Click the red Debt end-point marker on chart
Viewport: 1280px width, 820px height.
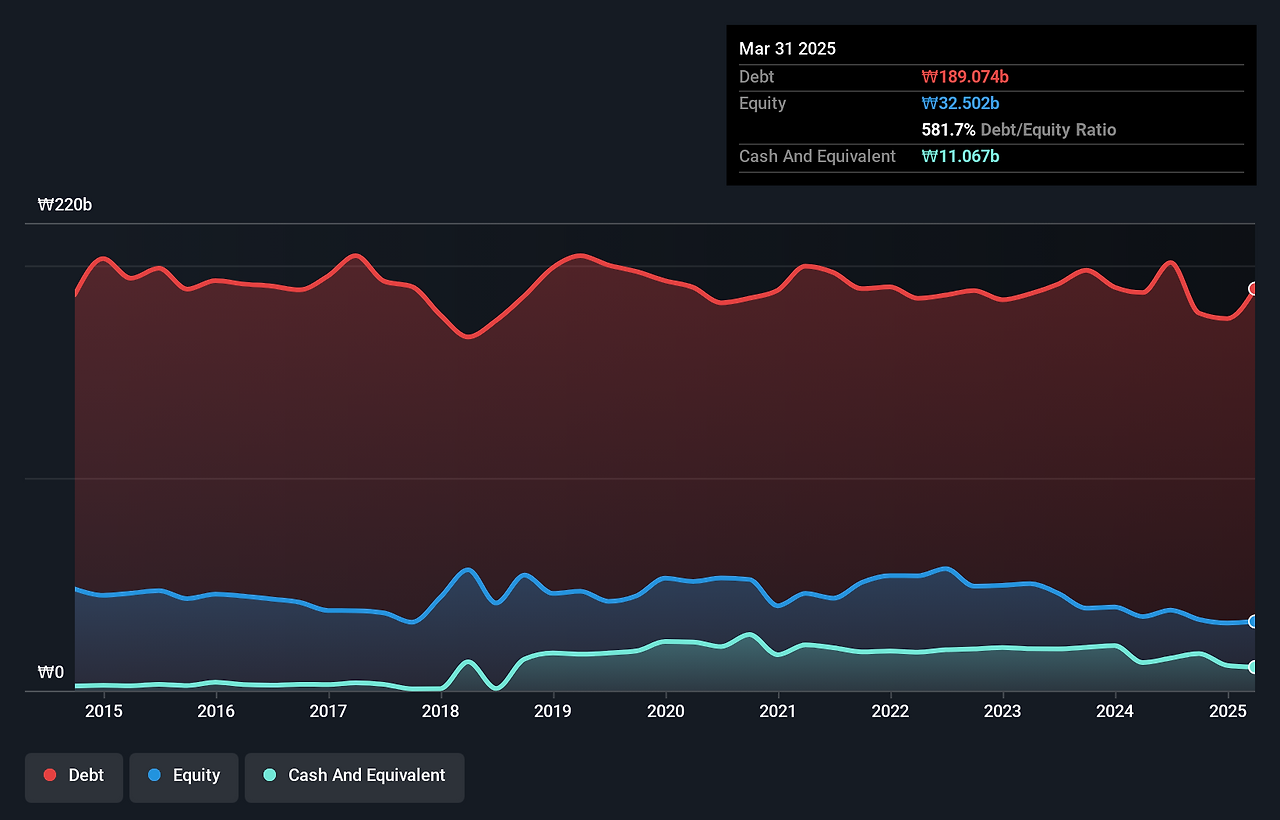(x=1253, y=289)
